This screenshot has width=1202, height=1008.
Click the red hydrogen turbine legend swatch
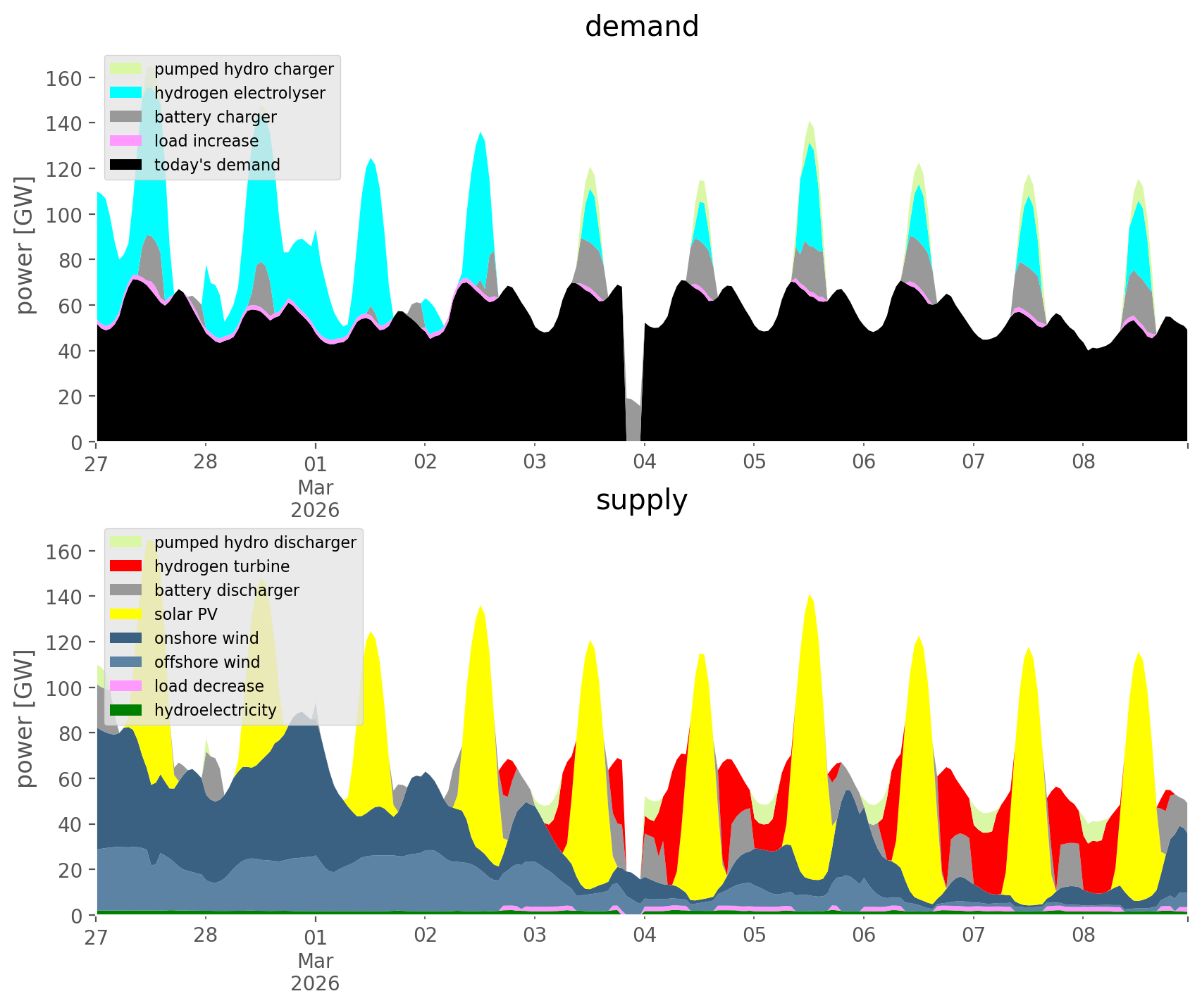pyautogui.click(x=127, y=566)
